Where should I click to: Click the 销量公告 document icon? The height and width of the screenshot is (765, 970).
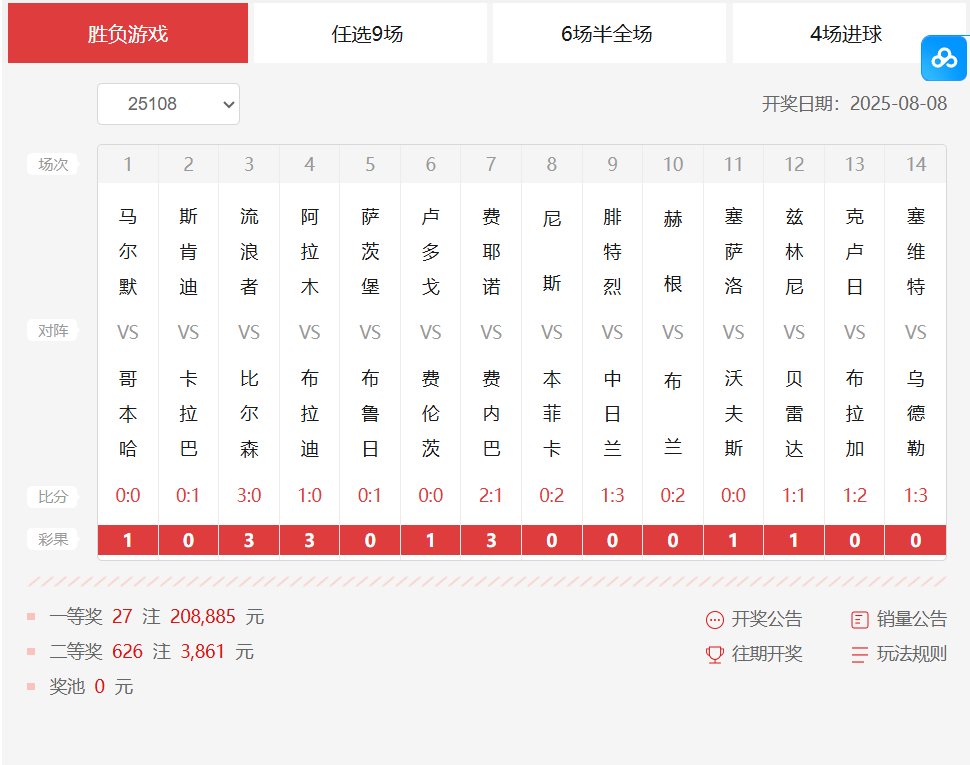860,620
